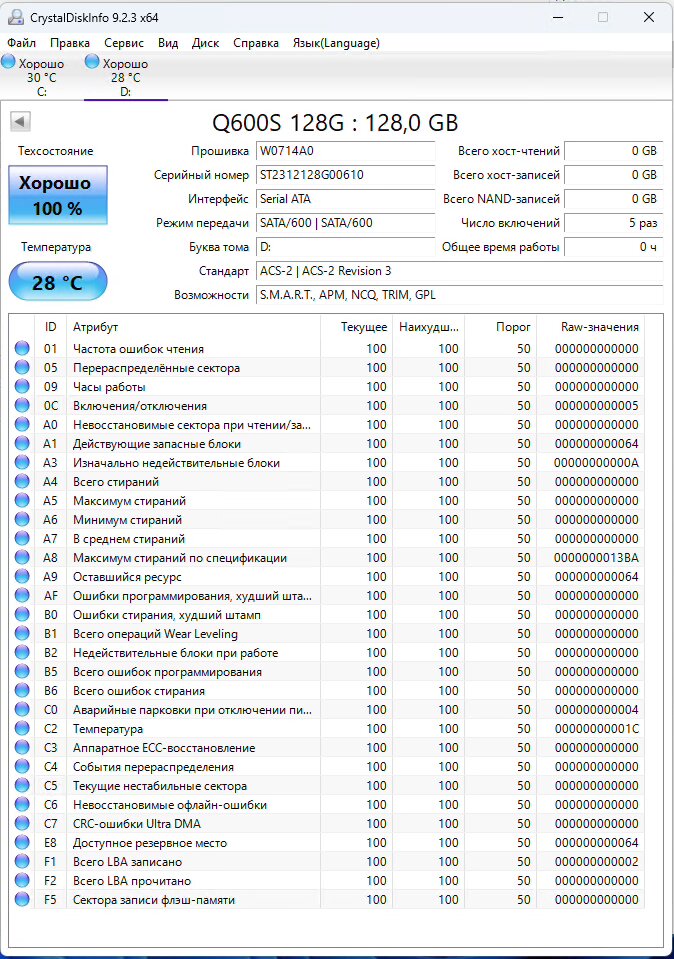
Task: Click status orb for attribute A9 row
Action: pyautogui.click(x=22, y=576)
